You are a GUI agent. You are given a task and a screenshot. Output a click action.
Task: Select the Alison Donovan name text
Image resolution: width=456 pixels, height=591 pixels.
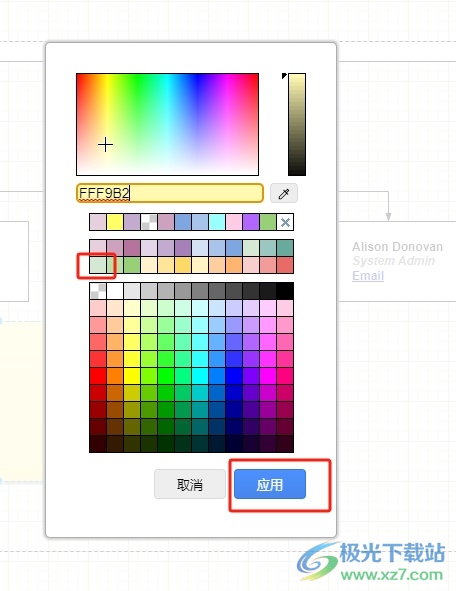[x=397, y=247]
